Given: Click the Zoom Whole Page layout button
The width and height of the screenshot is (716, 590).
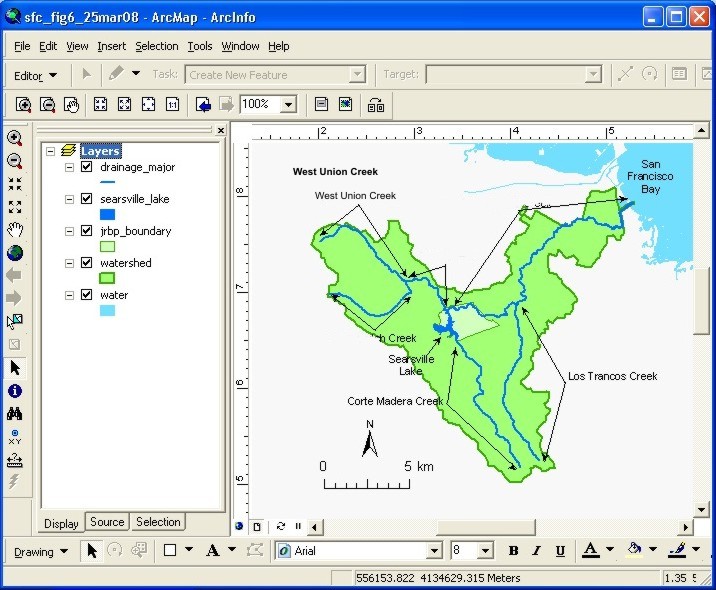Looking at the screenshot, I should 148,104.
